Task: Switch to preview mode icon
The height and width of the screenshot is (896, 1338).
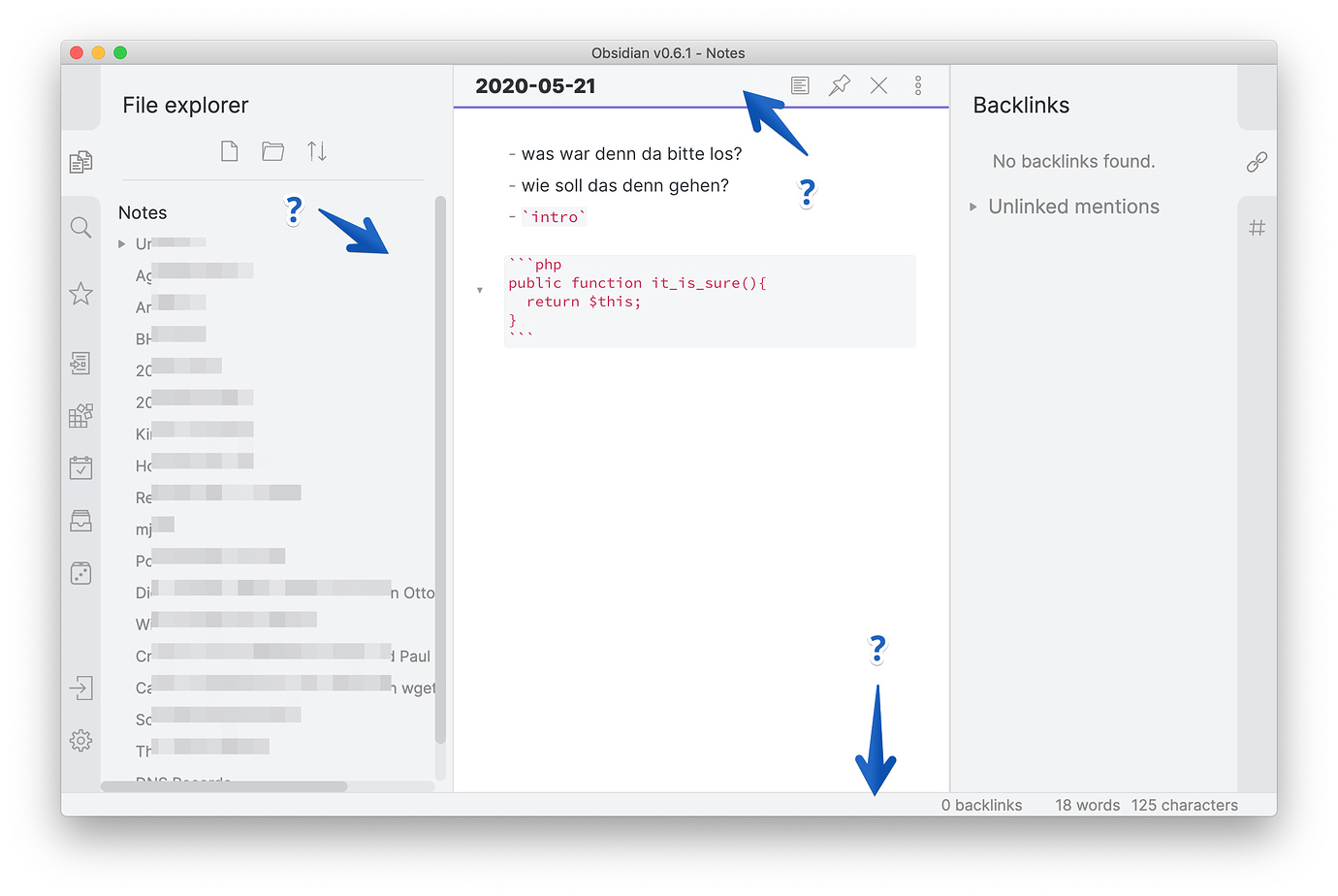Action: click(800, 85)
